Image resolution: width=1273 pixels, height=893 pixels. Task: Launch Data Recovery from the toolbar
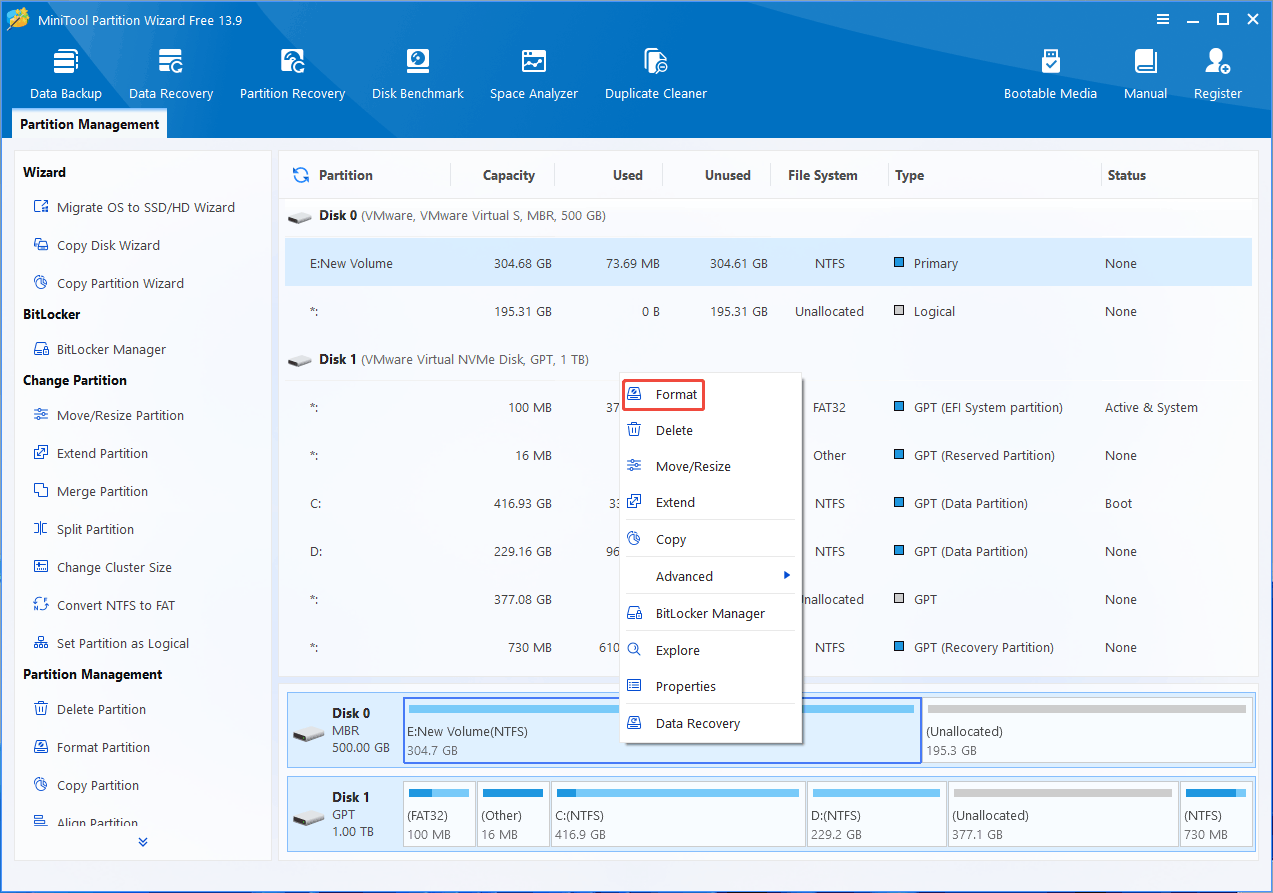(x=171, y=74)
